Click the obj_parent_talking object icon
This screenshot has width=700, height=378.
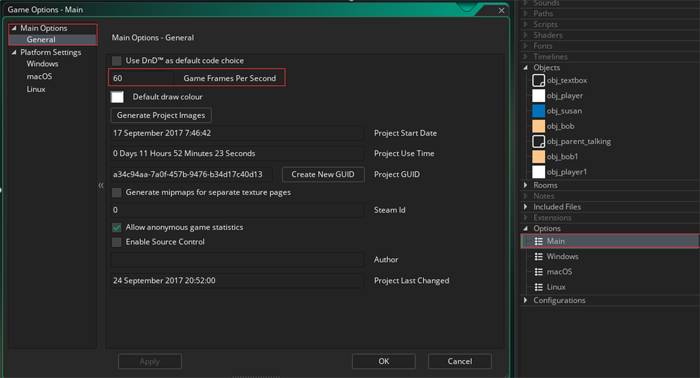point(538,141)
